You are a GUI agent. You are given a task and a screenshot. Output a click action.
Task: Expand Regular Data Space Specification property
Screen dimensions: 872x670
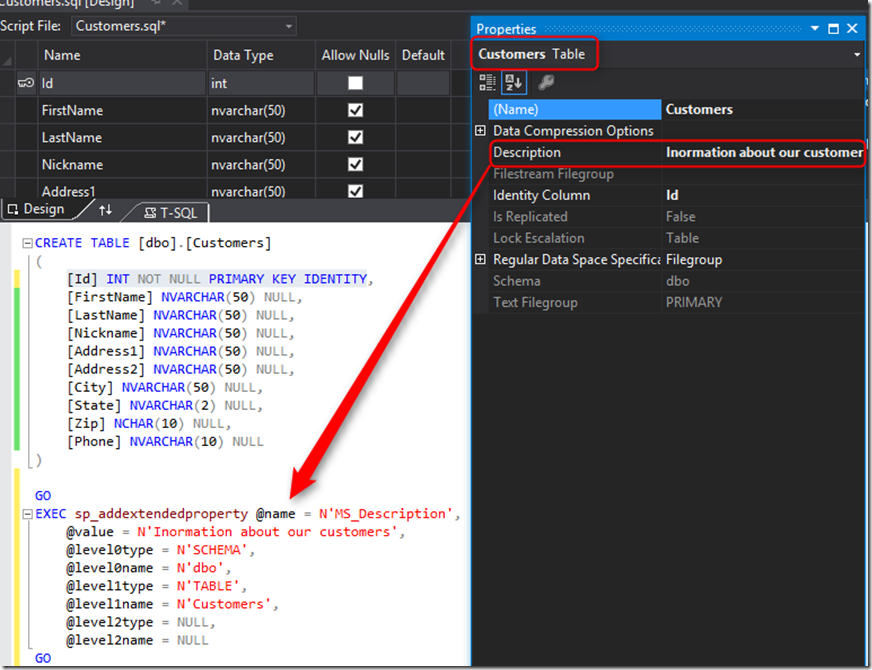(480, 260)
